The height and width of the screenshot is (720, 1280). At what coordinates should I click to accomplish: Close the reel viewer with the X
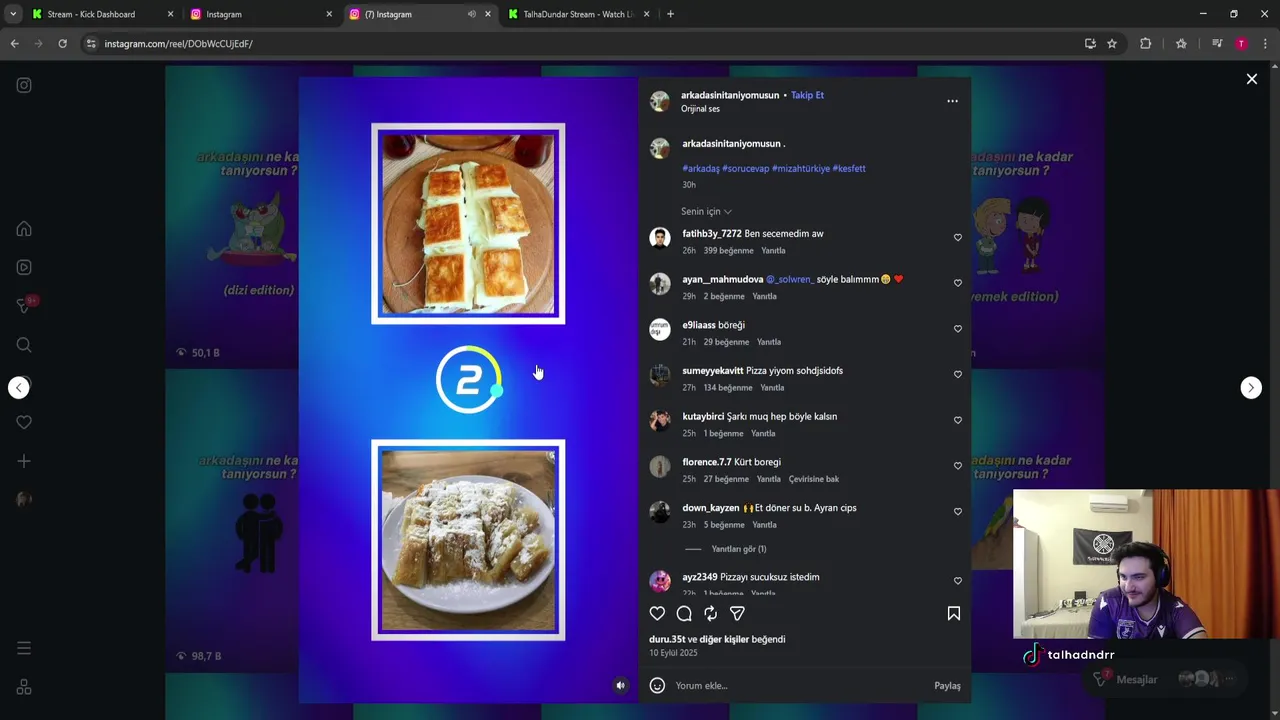click(x=1251, y=79)
